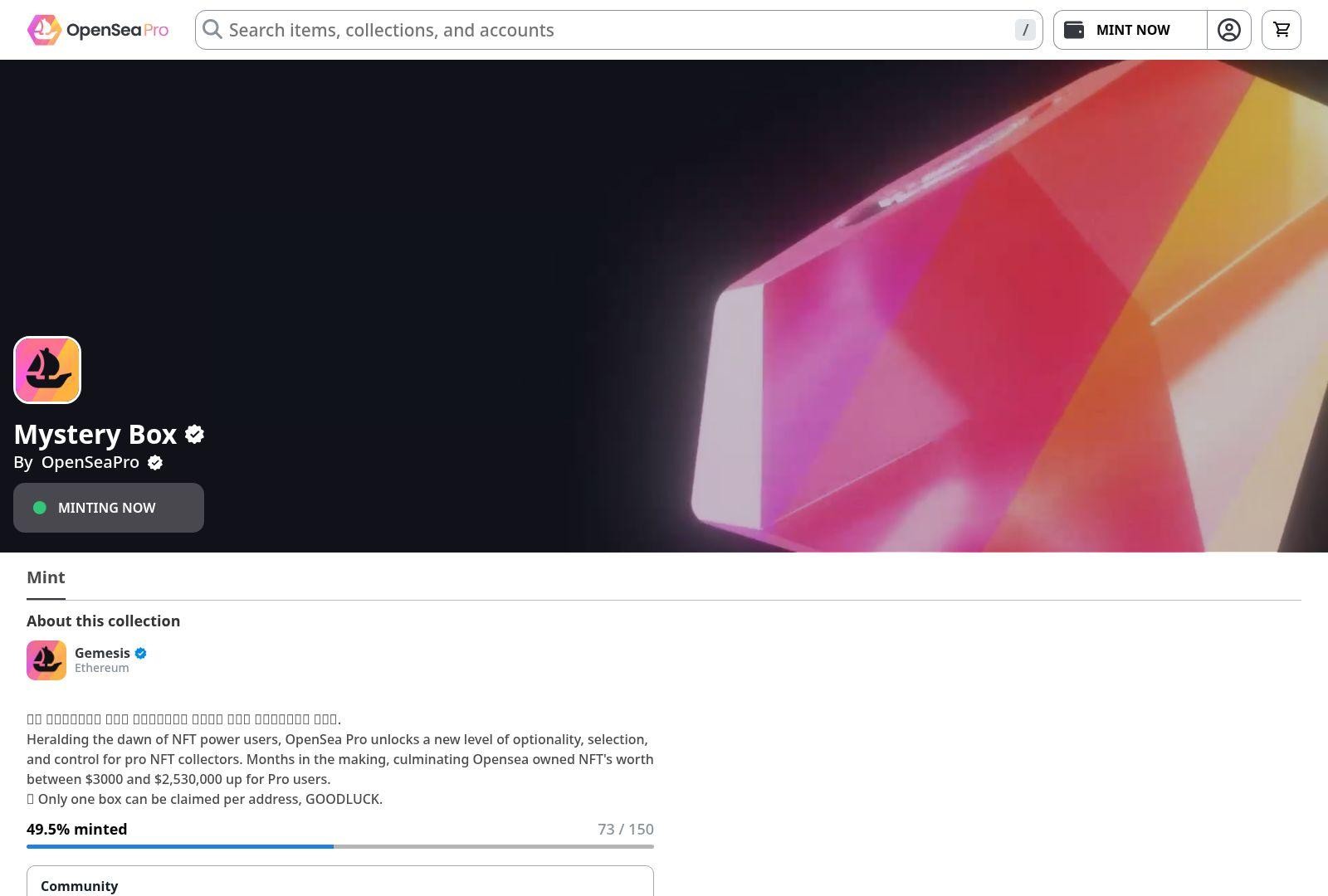This screenshot has height=896, width=1328.
Task: Click the Community section heading
Action: click(80, 886)
